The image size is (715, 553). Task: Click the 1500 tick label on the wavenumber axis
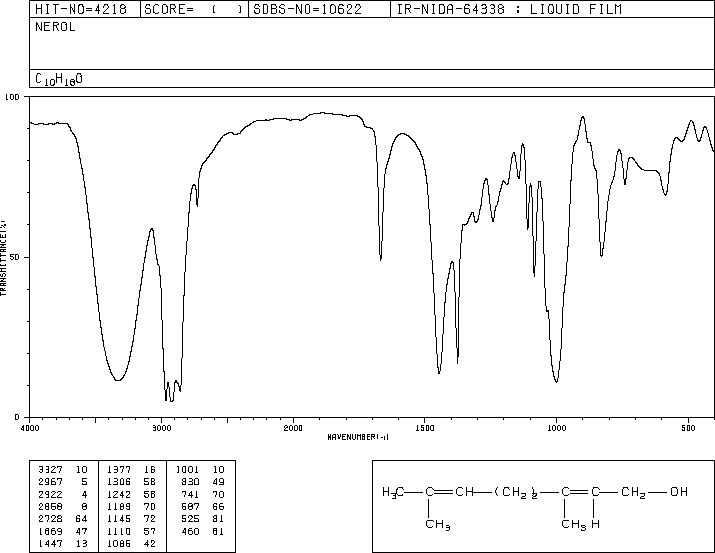point(425,428)
